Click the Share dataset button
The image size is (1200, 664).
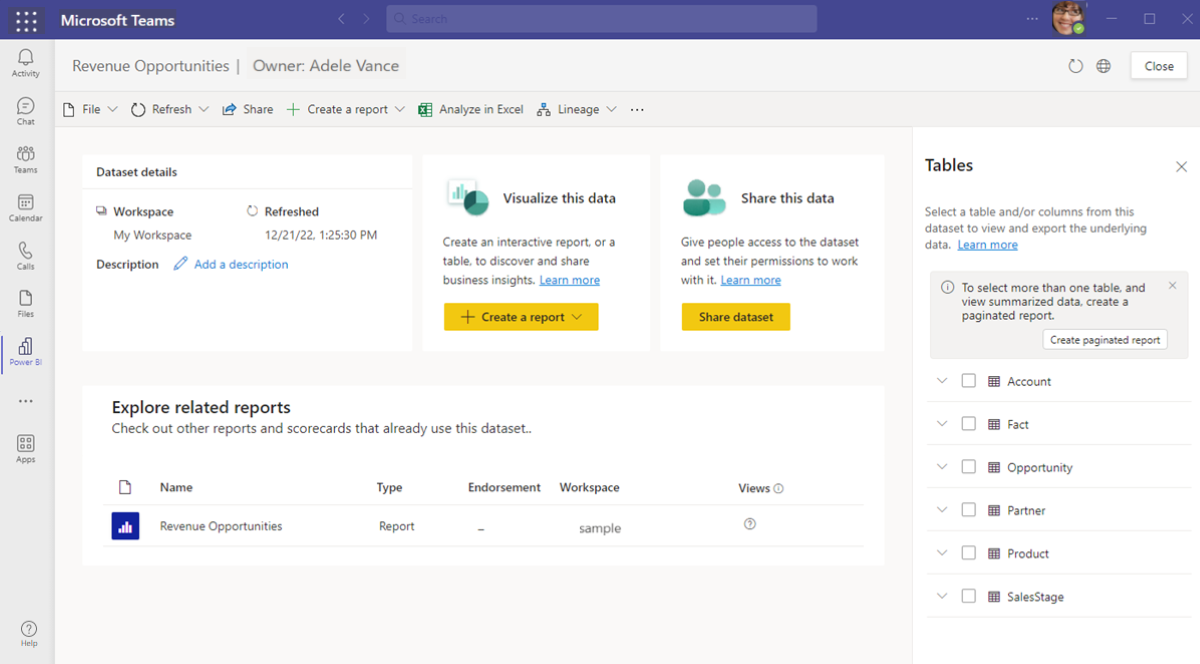point(736,317)
